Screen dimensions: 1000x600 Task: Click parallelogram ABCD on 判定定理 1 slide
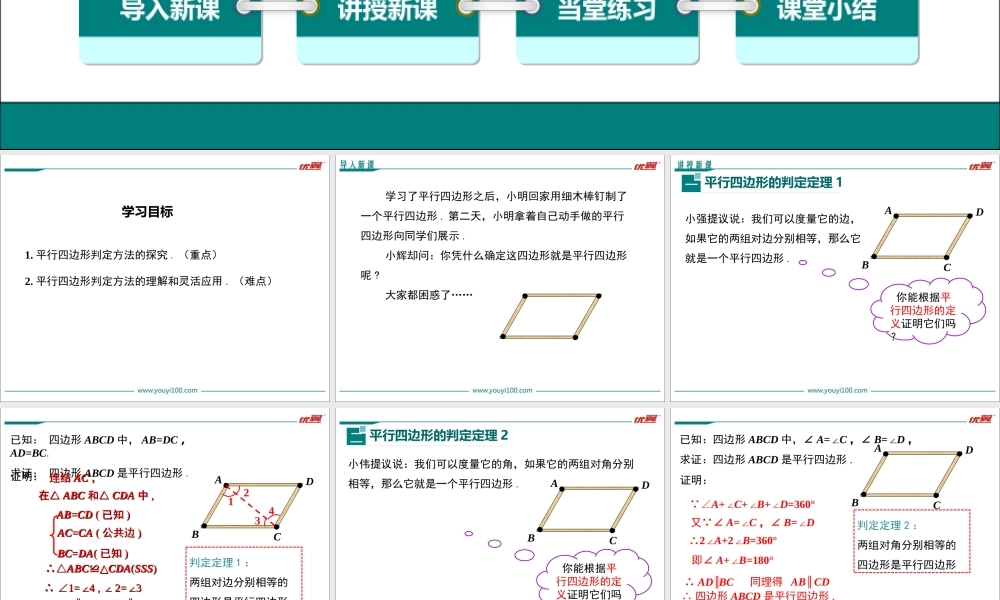pos(923,238)
